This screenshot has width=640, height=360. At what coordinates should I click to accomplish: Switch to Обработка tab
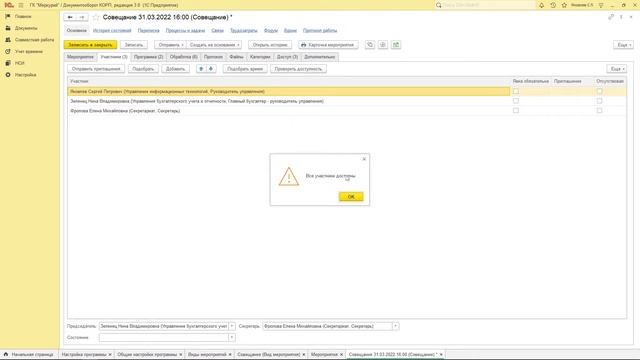coord(184,57)
